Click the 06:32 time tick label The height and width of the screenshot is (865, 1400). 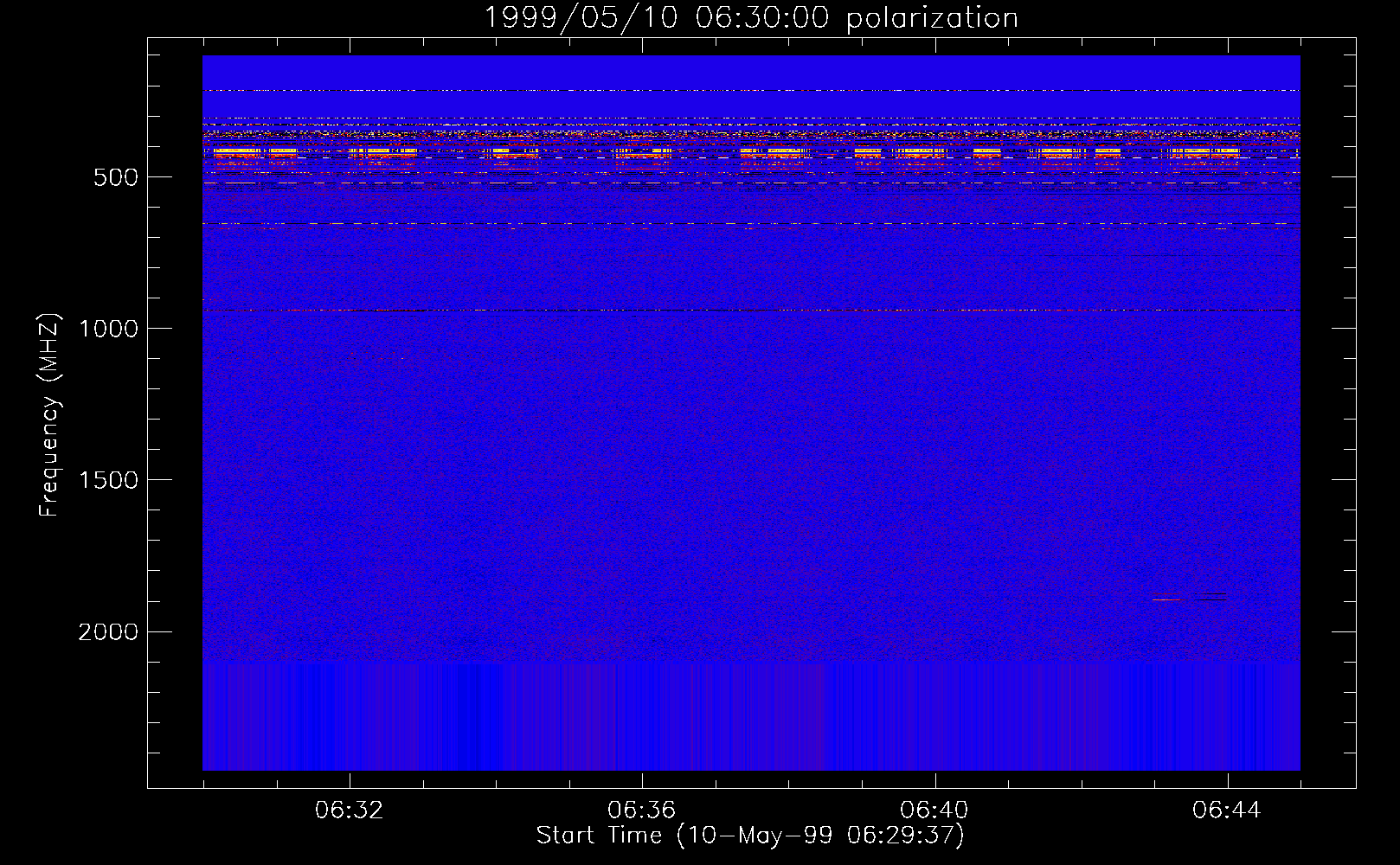point(350,811)
